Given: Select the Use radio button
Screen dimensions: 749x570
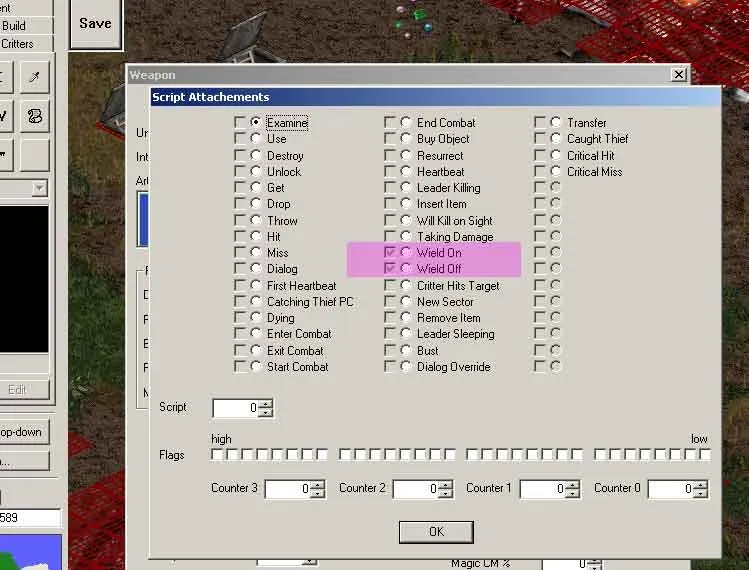Looking at the screenshot, I should [256, 139].
